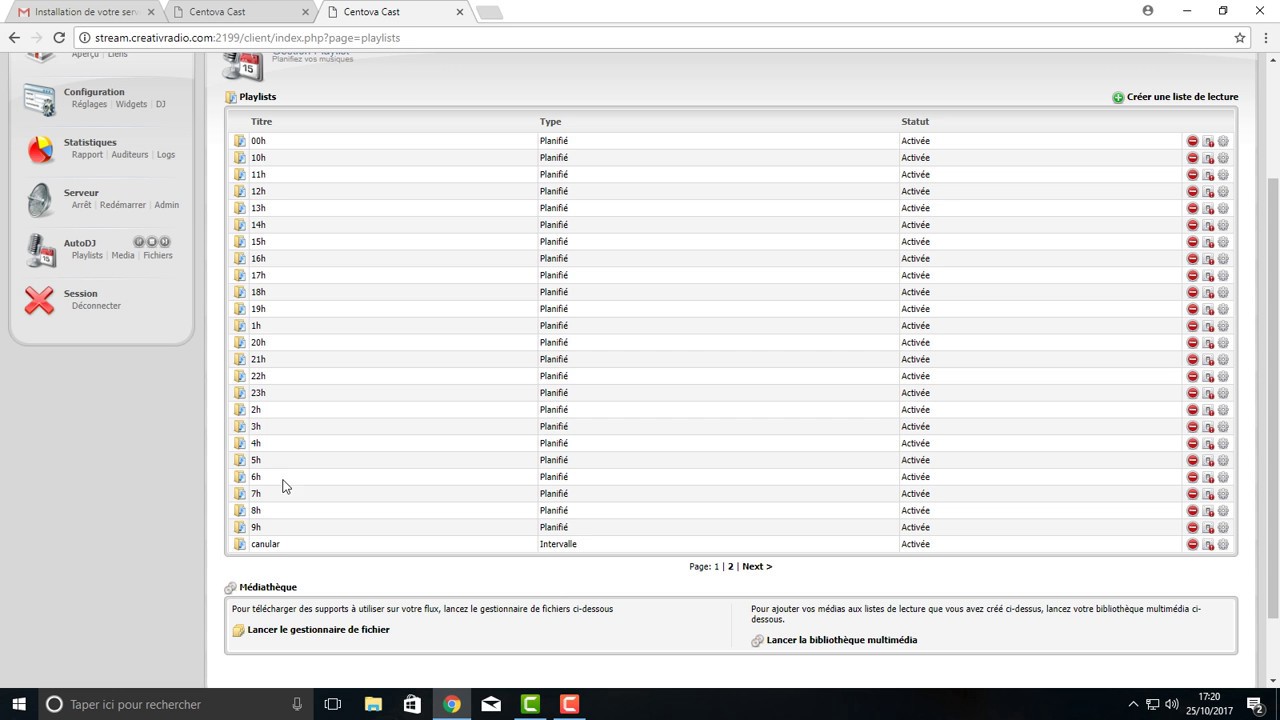The width and height of the screenshot is (1280, 720).
Task: Delete the 17h playlist with red minus icon
Action: pyautogui.click(x=1192, y=276)
